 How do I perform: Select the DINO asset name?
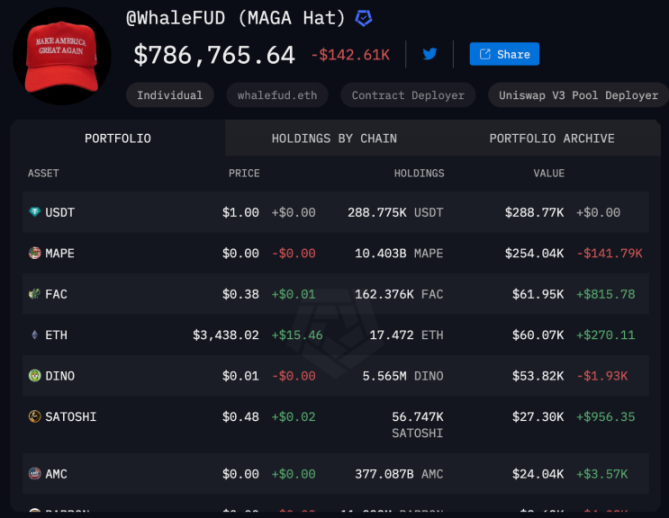click(x=60, y=376)
